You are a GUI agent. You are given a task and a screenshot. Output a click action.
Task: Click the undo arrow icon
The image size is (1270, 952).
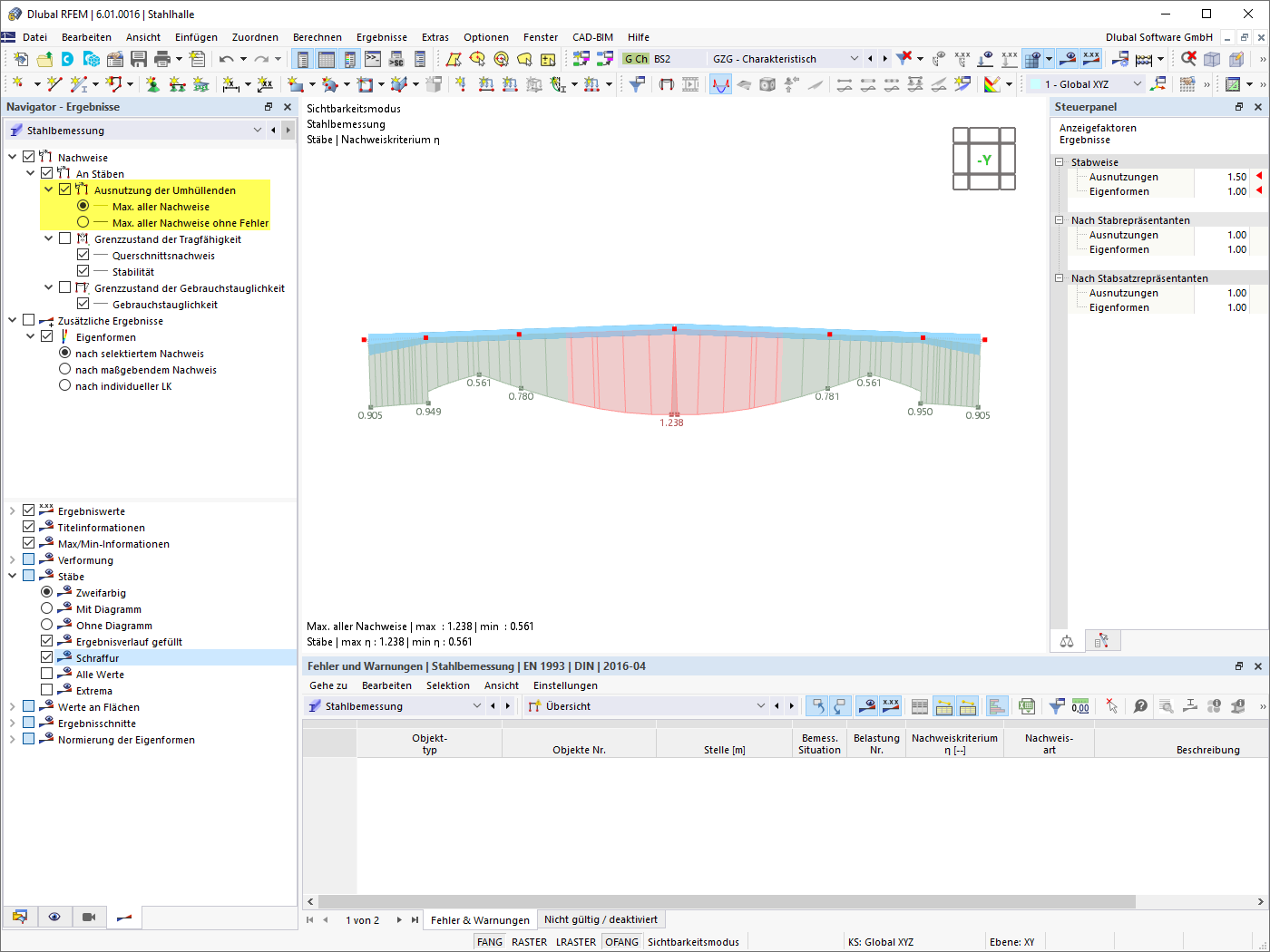226,59
